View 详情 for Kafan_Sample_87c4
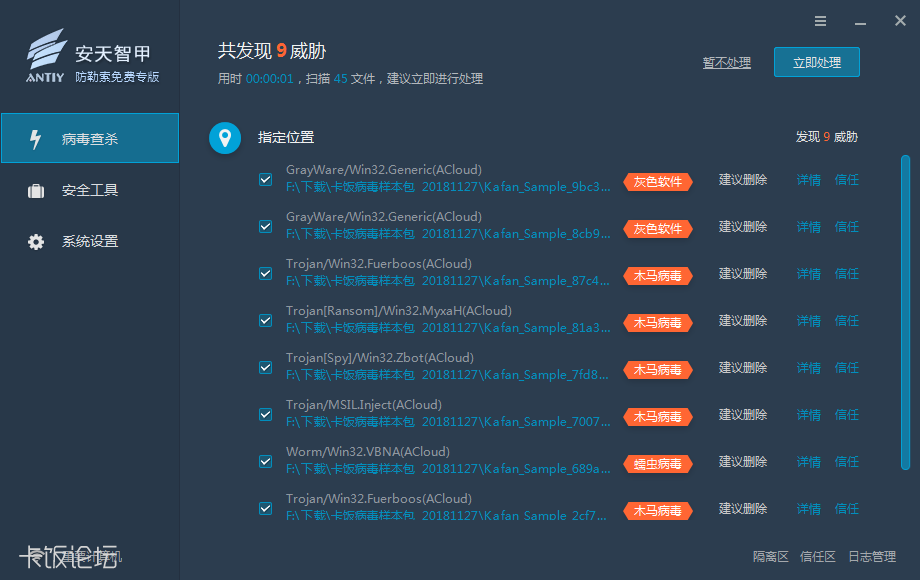Viewport: 920px width, 580px height. (x=809, y=274)
